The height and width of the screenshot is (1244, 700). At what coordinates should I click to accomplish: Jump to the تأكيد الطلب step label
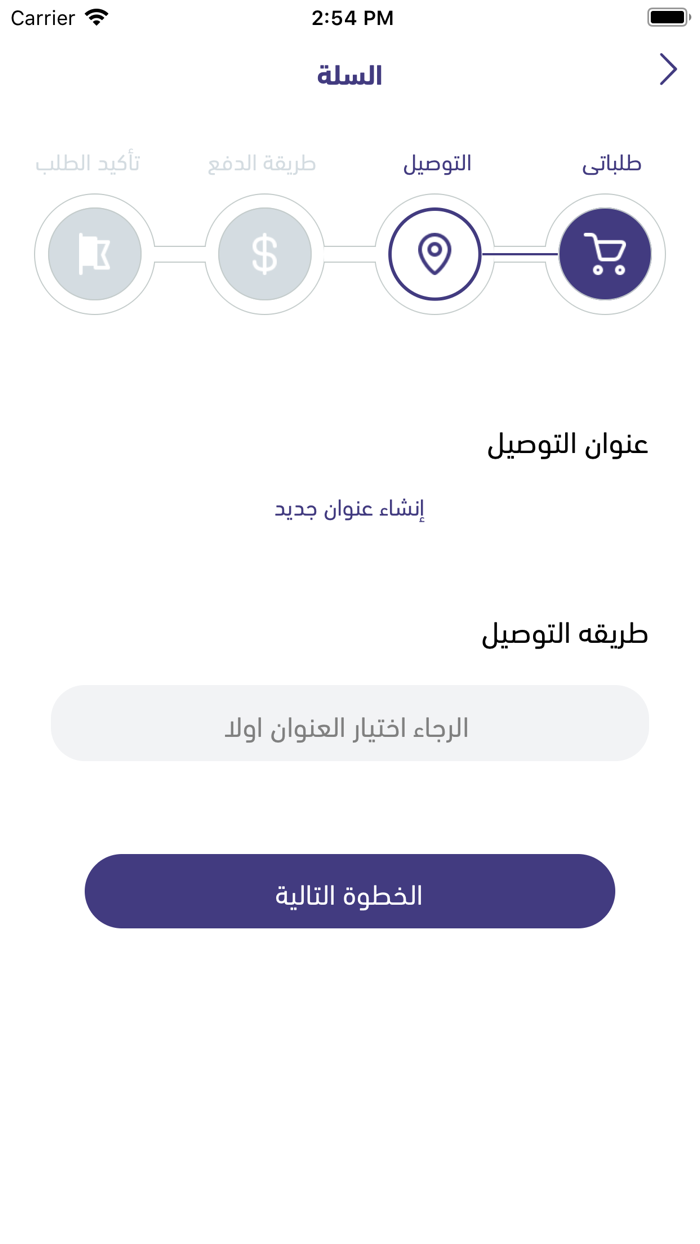click(x=88, y=164)
